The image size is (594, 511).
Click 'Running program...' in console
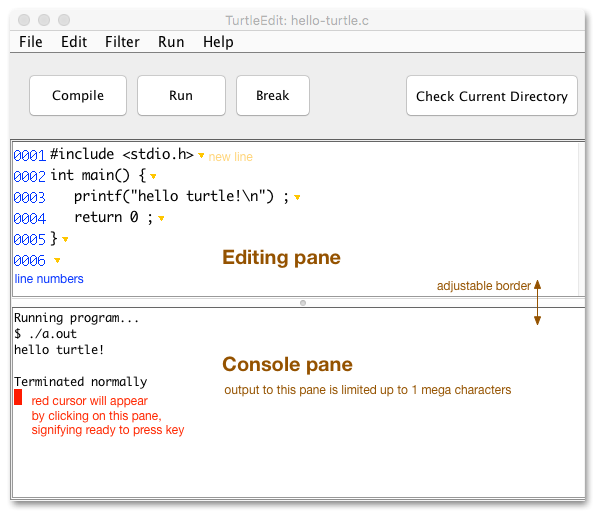pyautogui.click(x=77, y=318)
